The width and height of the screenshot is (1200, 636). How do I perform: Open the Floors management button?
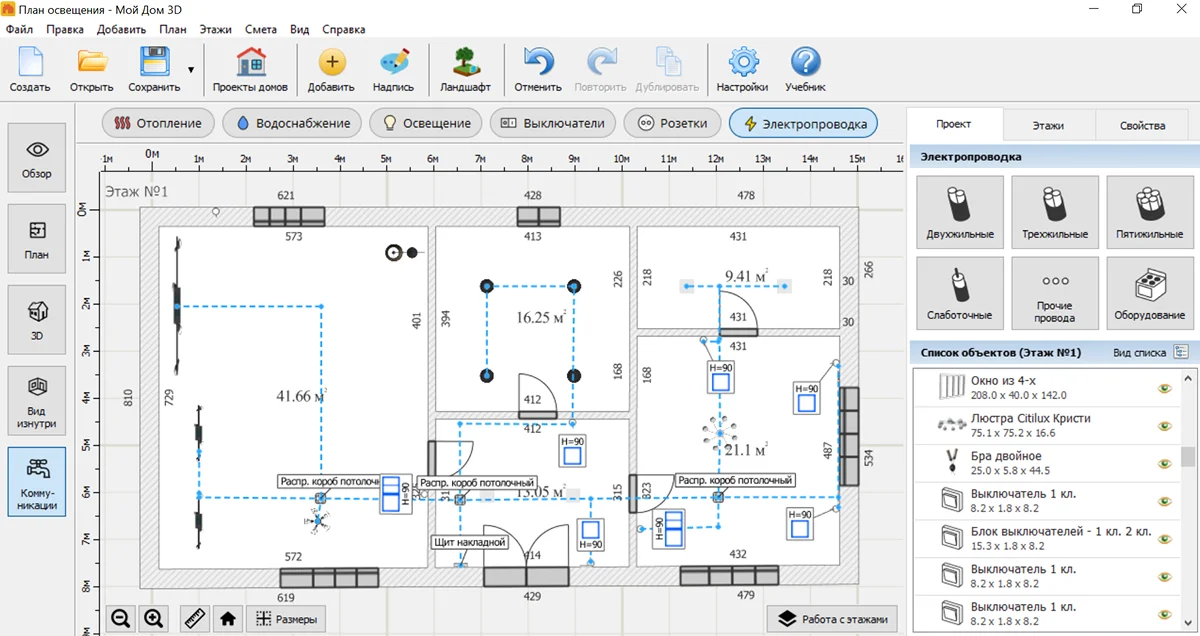point(832,619)
